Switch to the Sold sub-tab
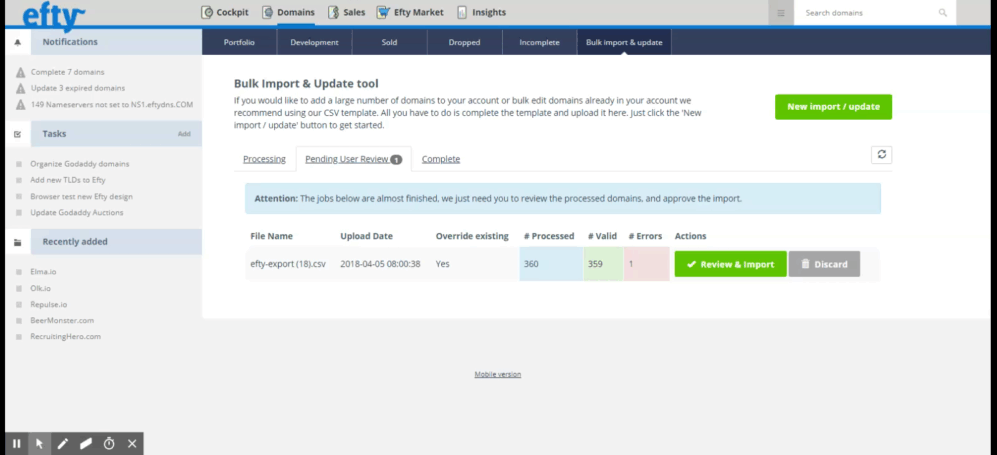Screen dimensions: 997x455 (x=389, y=43)
